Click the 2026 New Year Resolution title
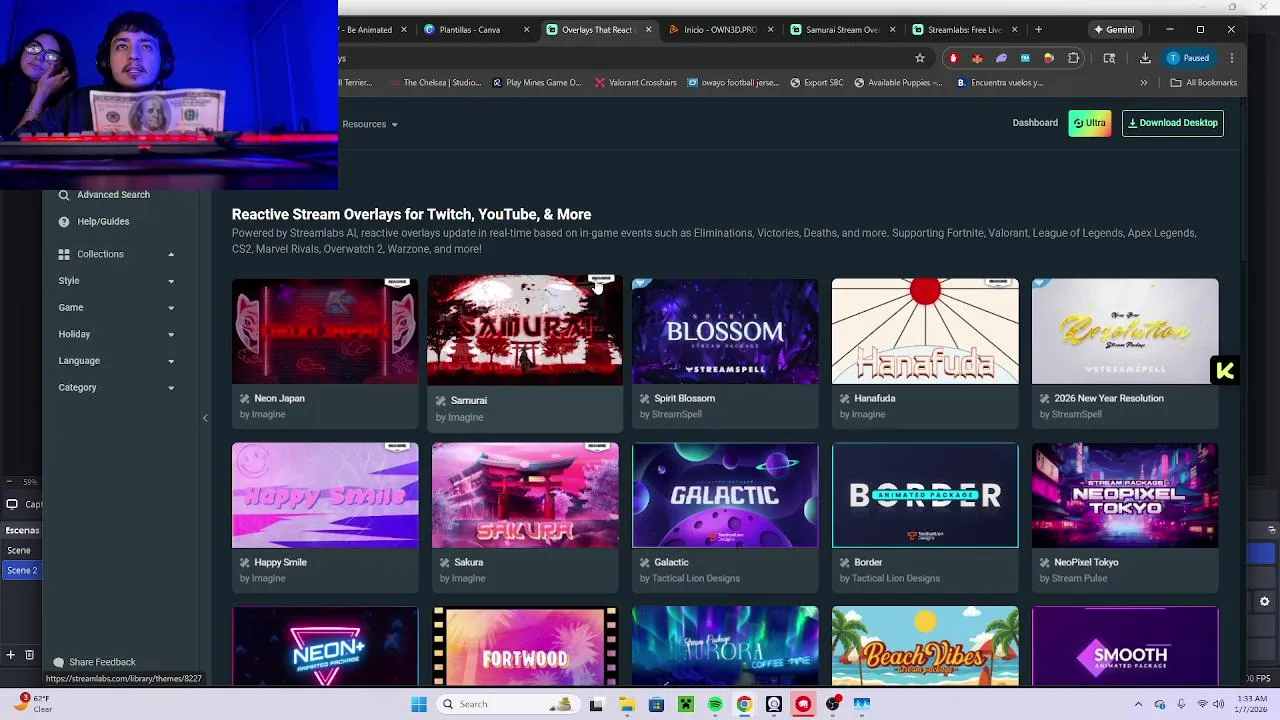This screenshot has width=1280, height=720. pos(1109,398)
